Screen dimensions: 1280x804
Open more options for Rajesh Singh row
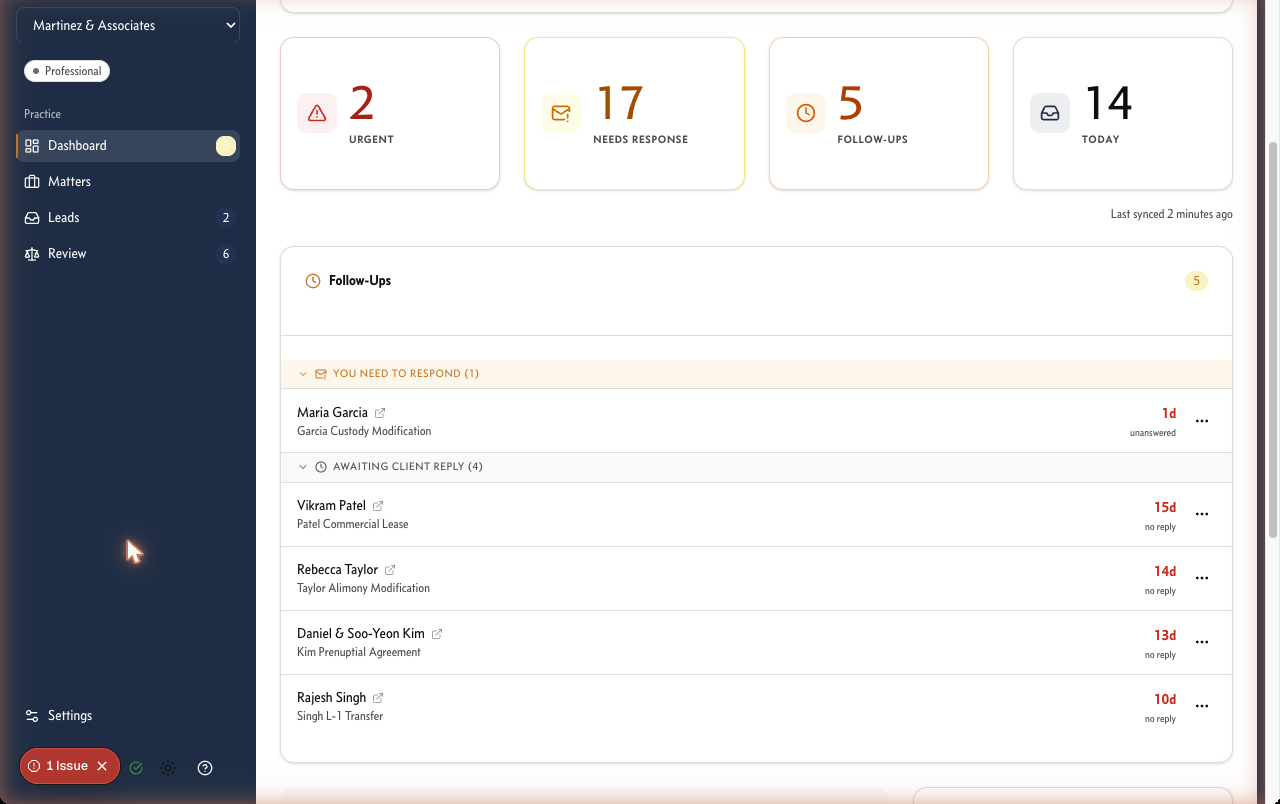(x=1202, y=706)
